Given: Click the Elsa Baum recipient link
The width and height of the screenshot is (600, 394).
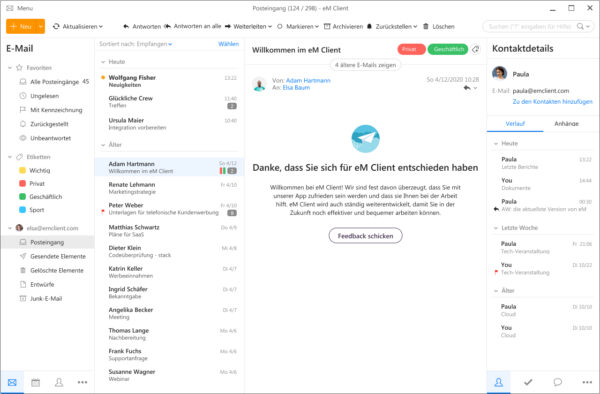Looking at the screenshot, I should pyautogui.click(x=296, y=88).
